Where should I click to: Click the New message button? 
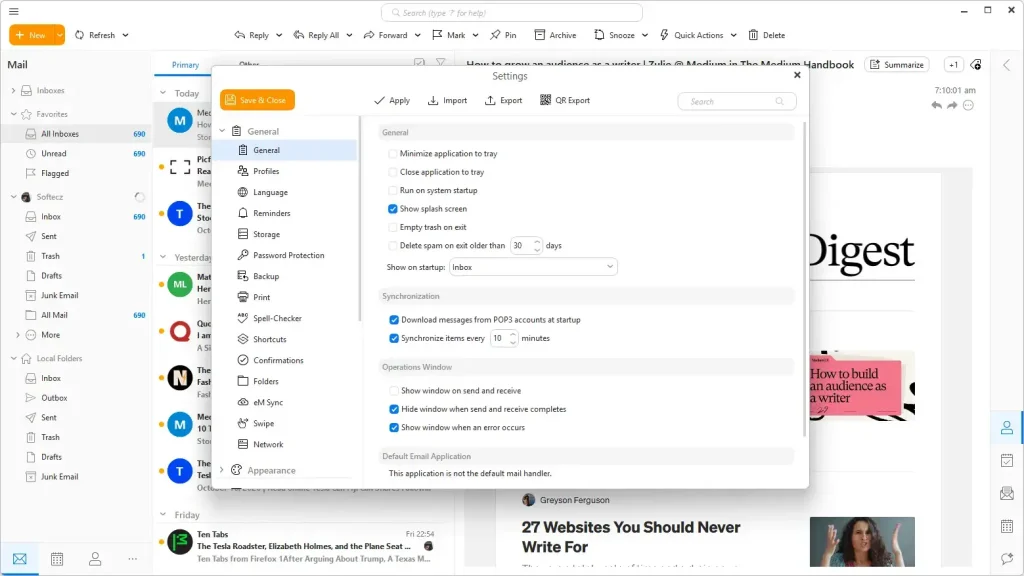(31, 35)
